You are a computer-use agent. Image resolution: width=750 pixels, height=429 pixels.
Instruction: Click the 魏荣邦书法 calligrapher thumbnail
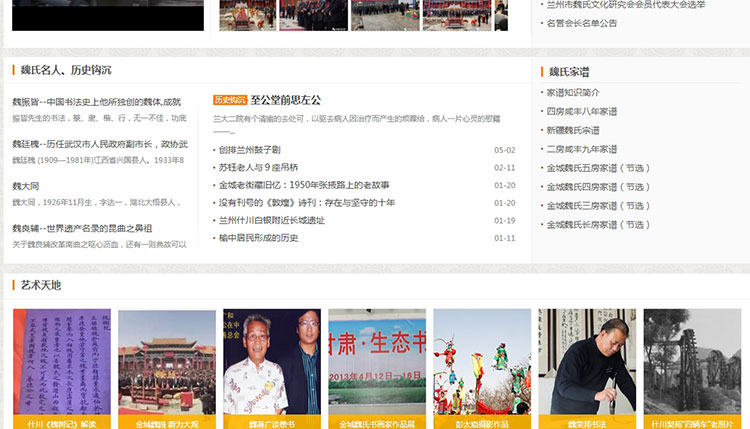click(587, 361)
